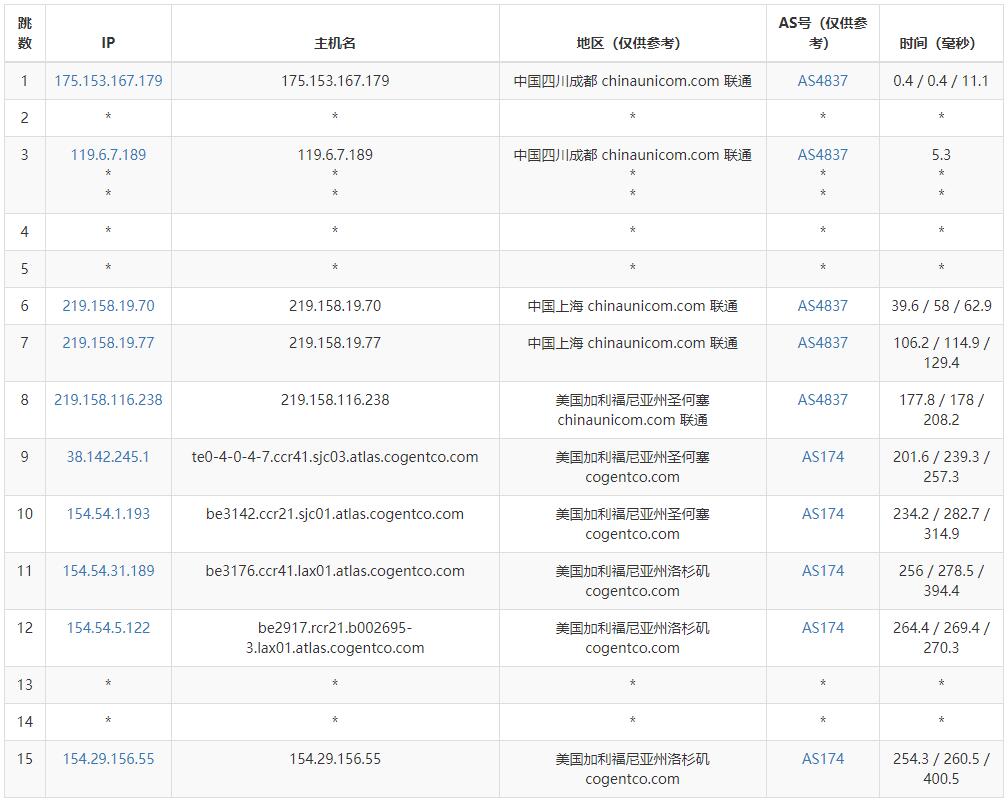
Task: Select the 主机名 column header
Action: point(335,42)
